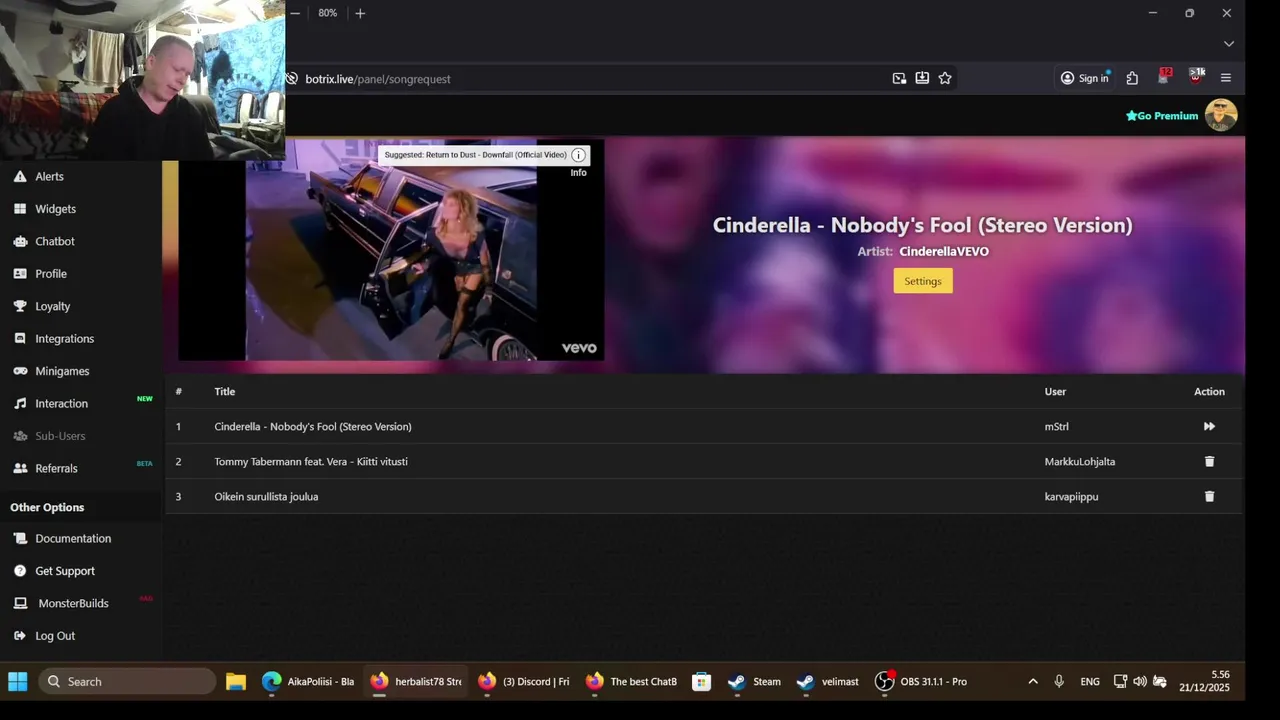Image resolution: width=1280 pixels, height=720 pixels.
Task: Click the Cinderella - Nobody's Fool row title
Action: point(313,427)
